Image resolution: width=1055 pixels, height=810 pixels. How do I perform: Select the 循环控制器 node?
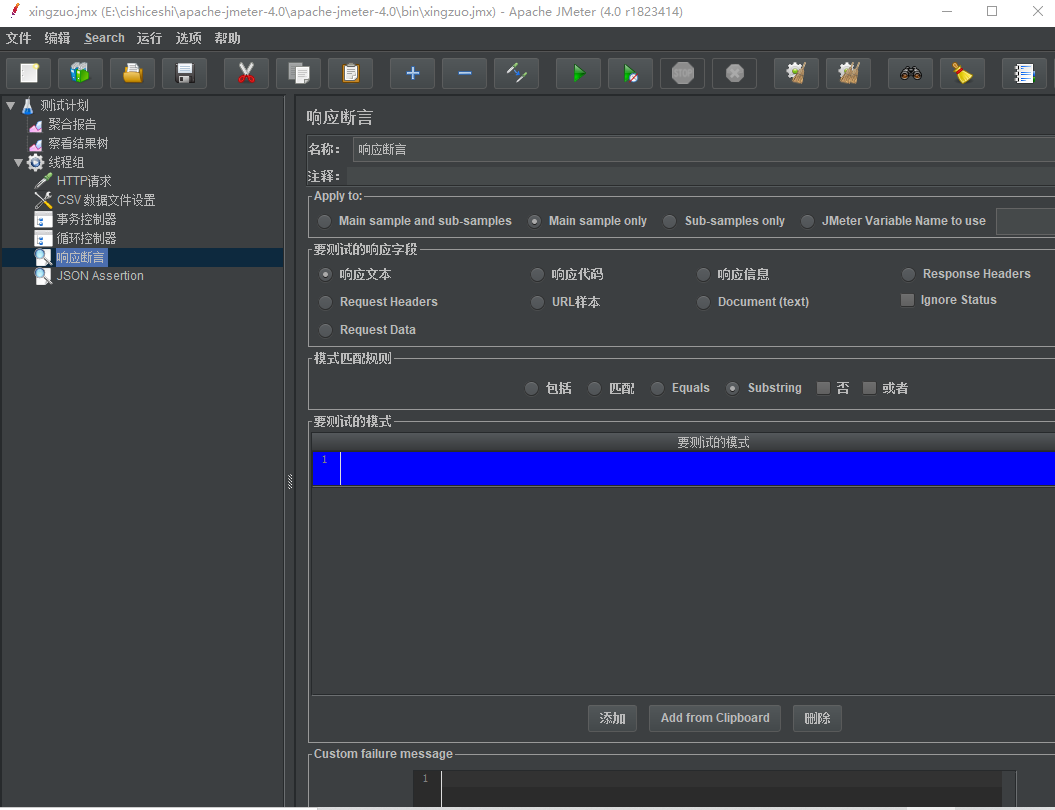[x=86, y=238]
